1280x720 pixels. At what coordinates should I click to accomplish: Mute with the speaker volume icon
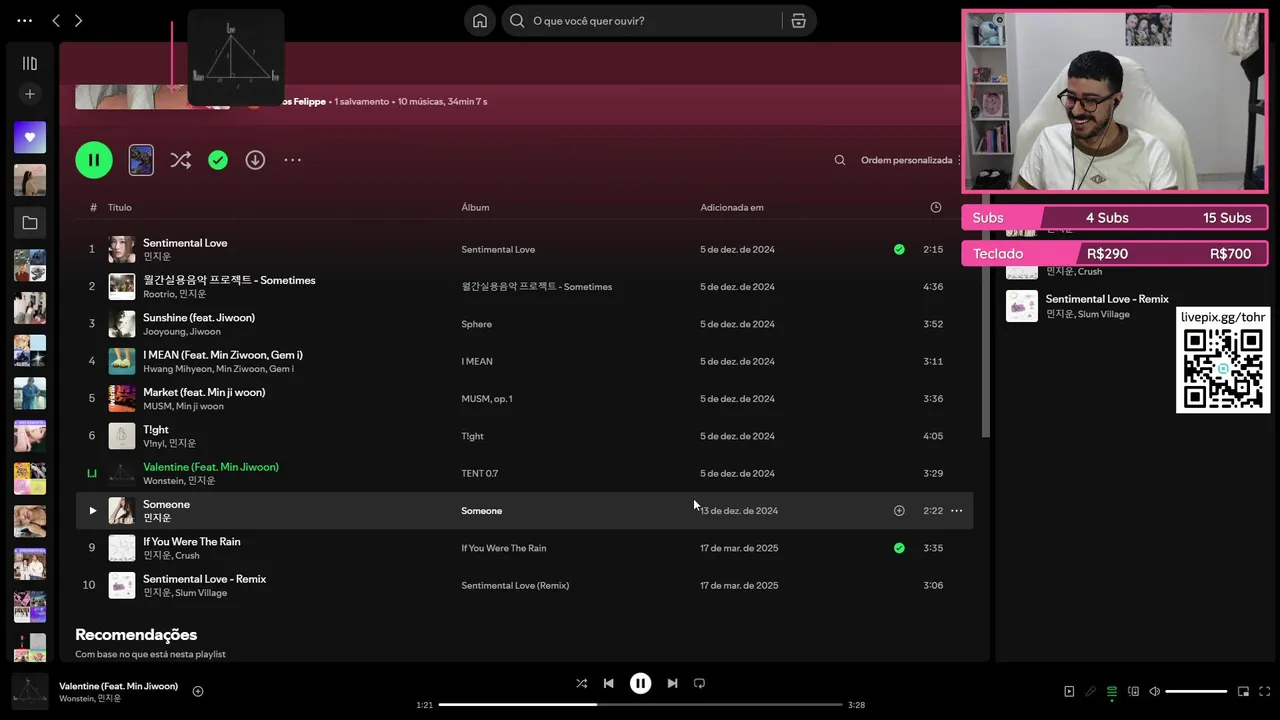click(x=1154, y=691)
